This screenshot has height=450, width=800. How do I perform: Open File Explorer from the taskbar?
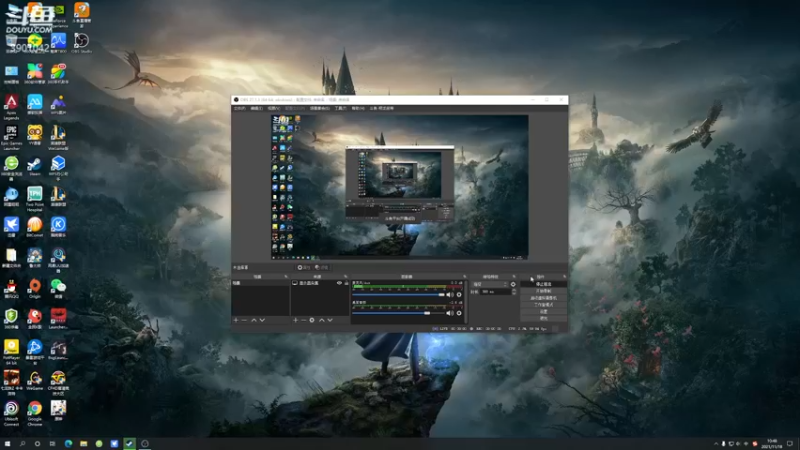(83, 443)
